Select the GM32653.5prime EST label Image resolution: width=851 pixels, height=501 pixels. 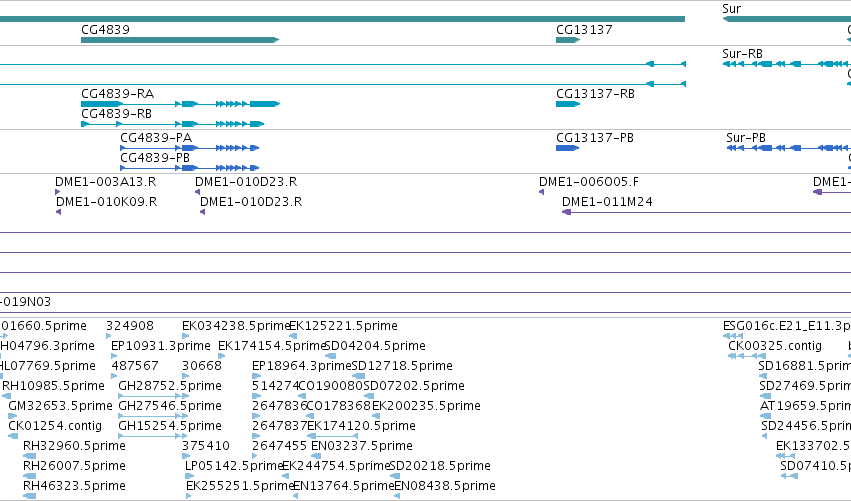60,406
